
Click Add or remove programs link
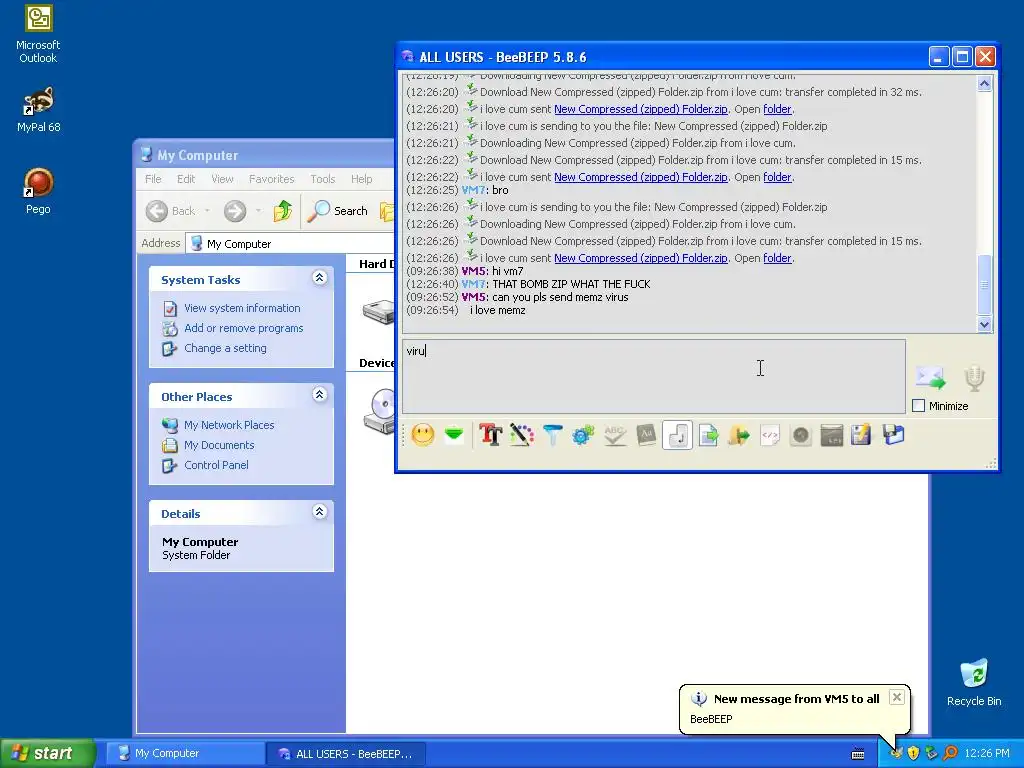click(244, 328)
